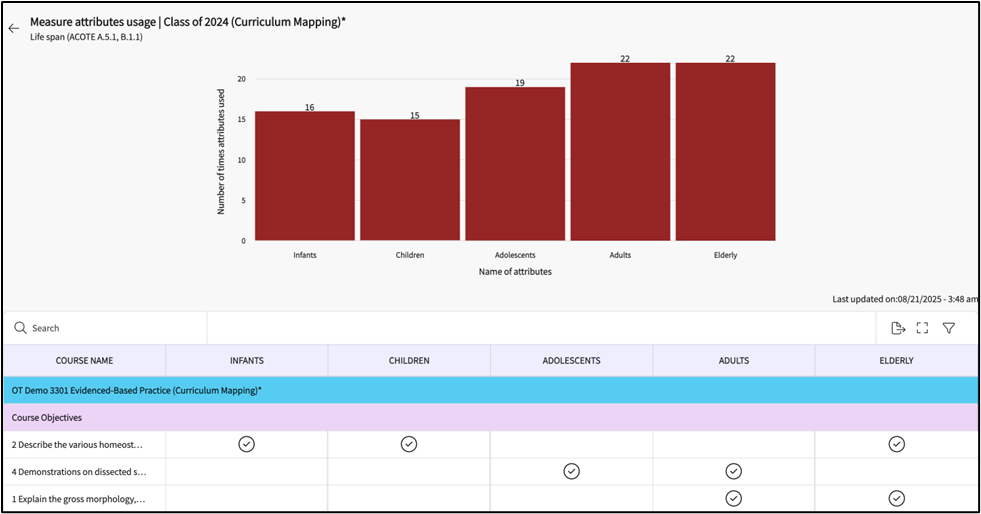Click the back arrow icon
The height and width of the screenshot is (514, 981).
click(14, 28)
